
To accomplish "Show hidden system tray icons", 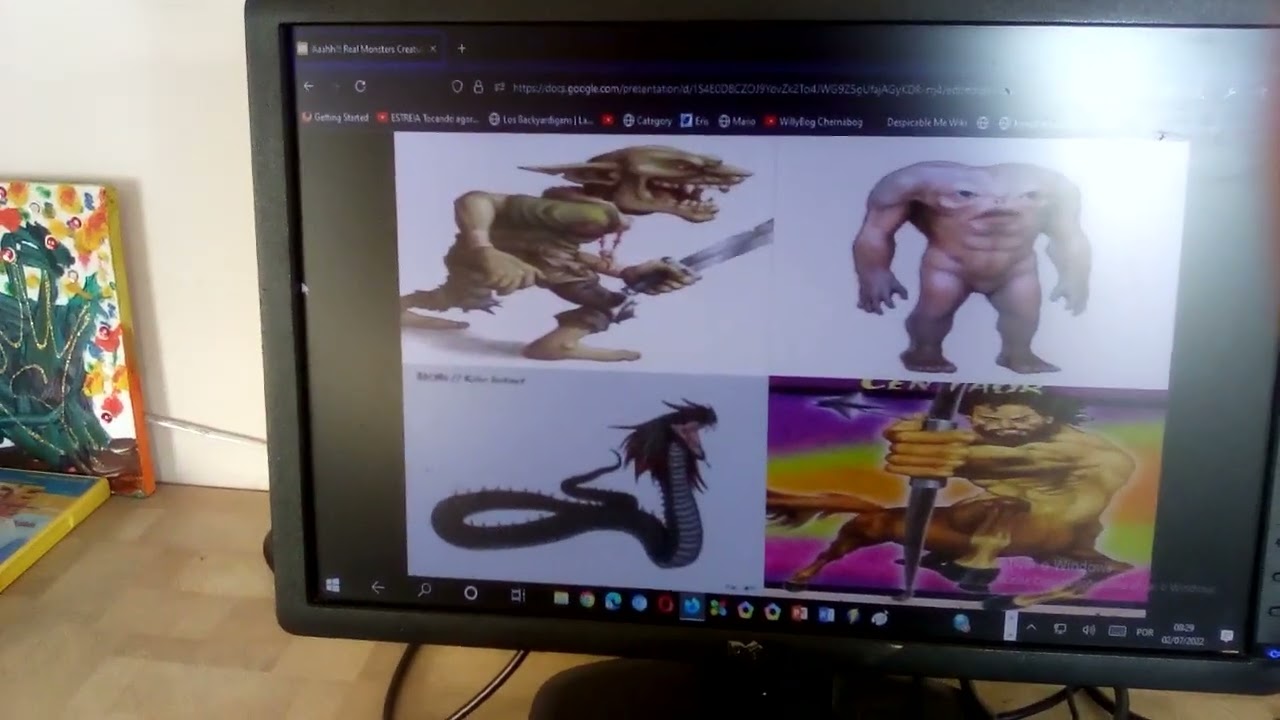I will tap(1032, 628).
